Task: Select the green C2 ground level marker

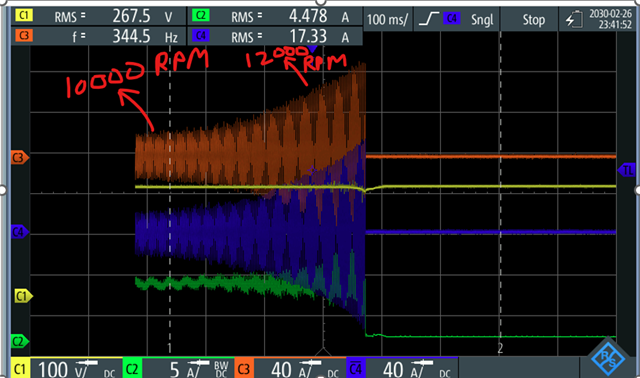Action: click(x=20, y=341)
